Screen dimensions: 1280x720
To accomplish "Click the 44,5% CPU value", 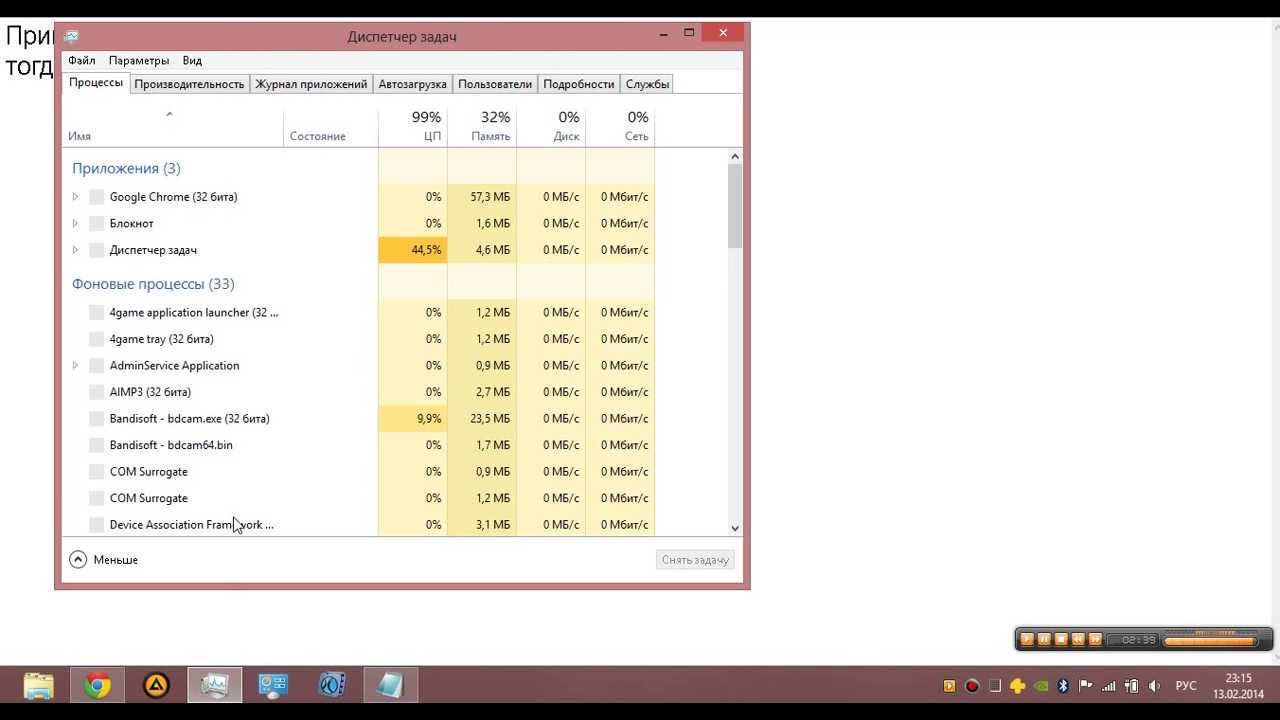I will (x=426, y=250).
